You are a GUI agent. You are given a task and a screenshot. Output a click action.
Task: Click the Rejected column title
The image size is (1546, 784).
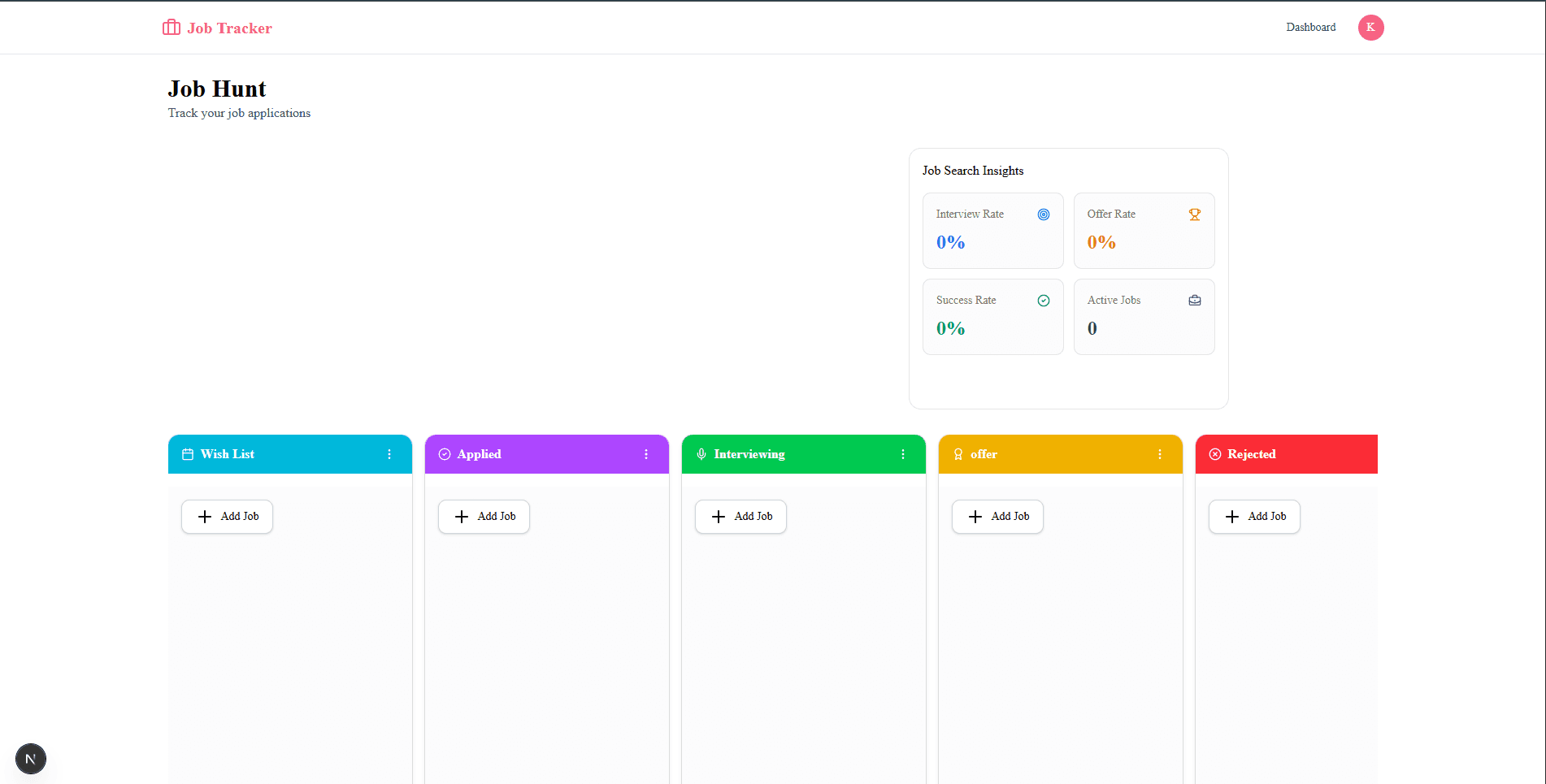[x=1252, y=454]
